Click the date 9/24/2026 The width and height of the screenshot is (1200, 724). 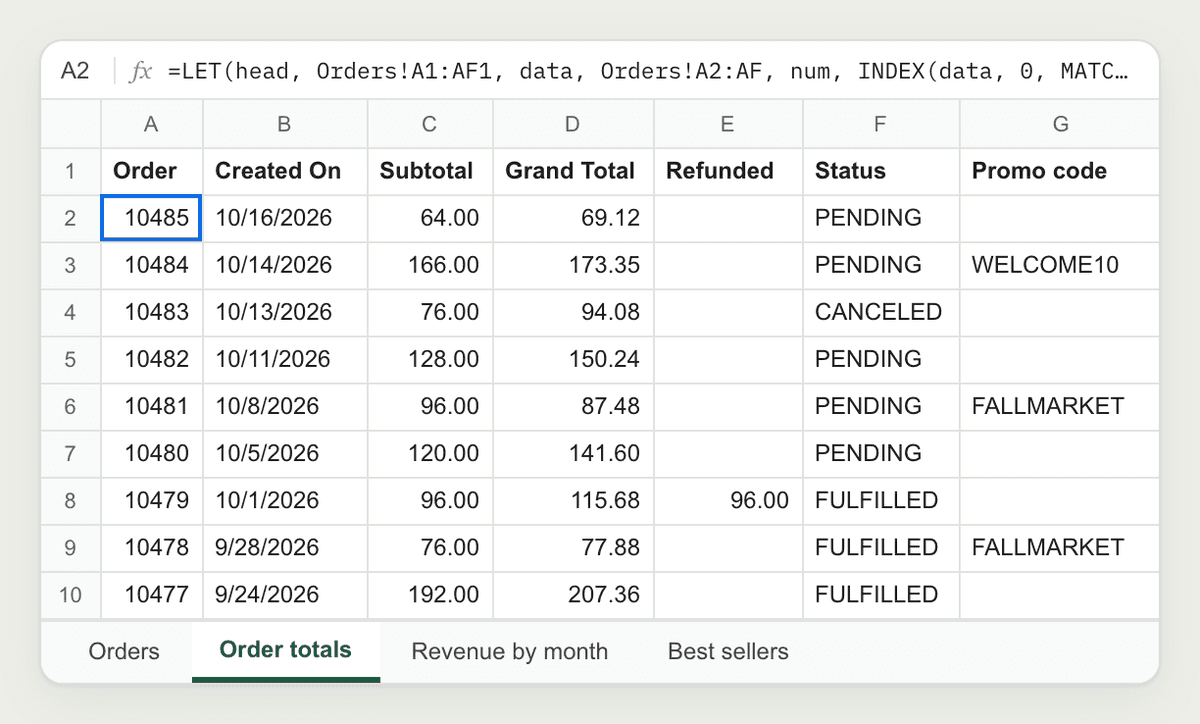(x=285, y=594)
